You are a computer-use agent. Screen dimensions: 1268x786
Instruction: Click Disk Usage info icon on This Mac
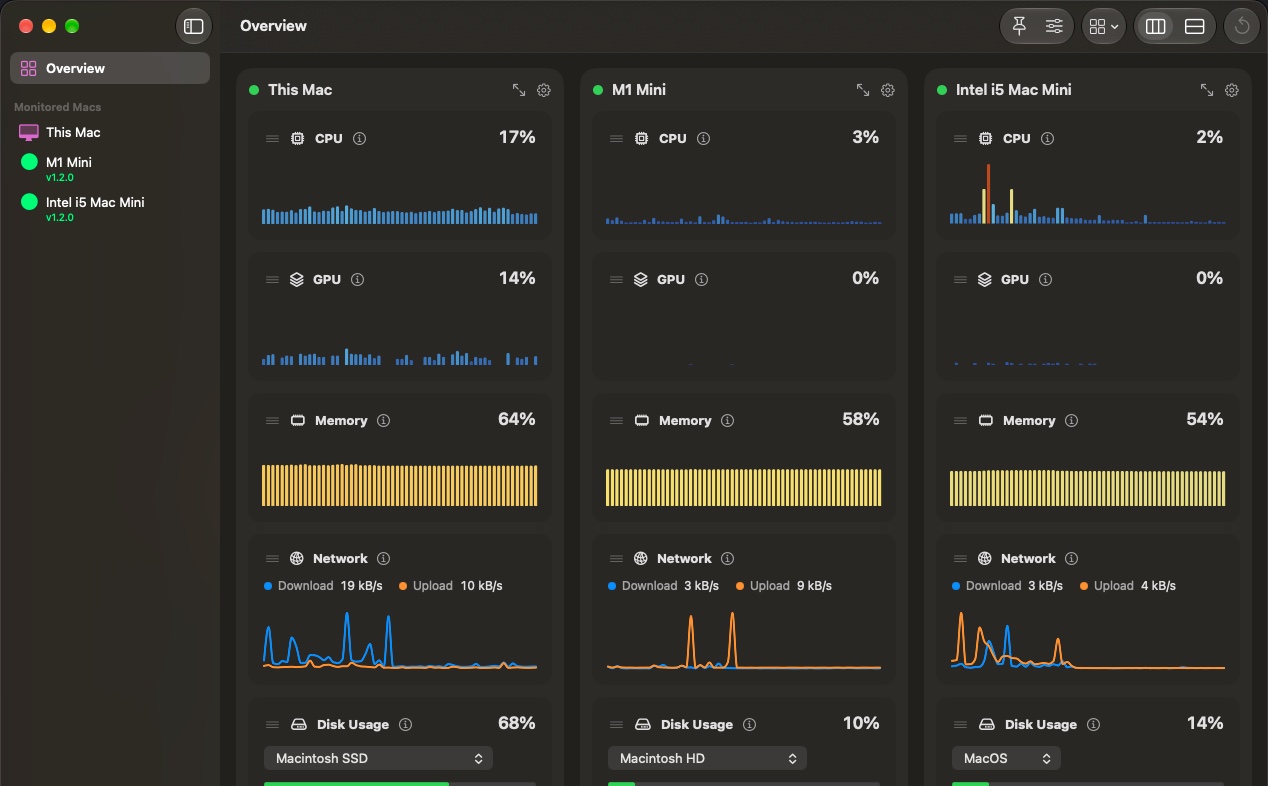(x=405, y=725)
